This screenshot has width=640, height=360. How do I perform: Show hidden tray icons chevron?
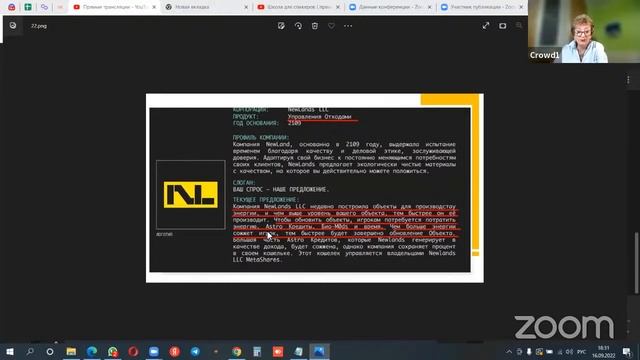coord(509,351)
